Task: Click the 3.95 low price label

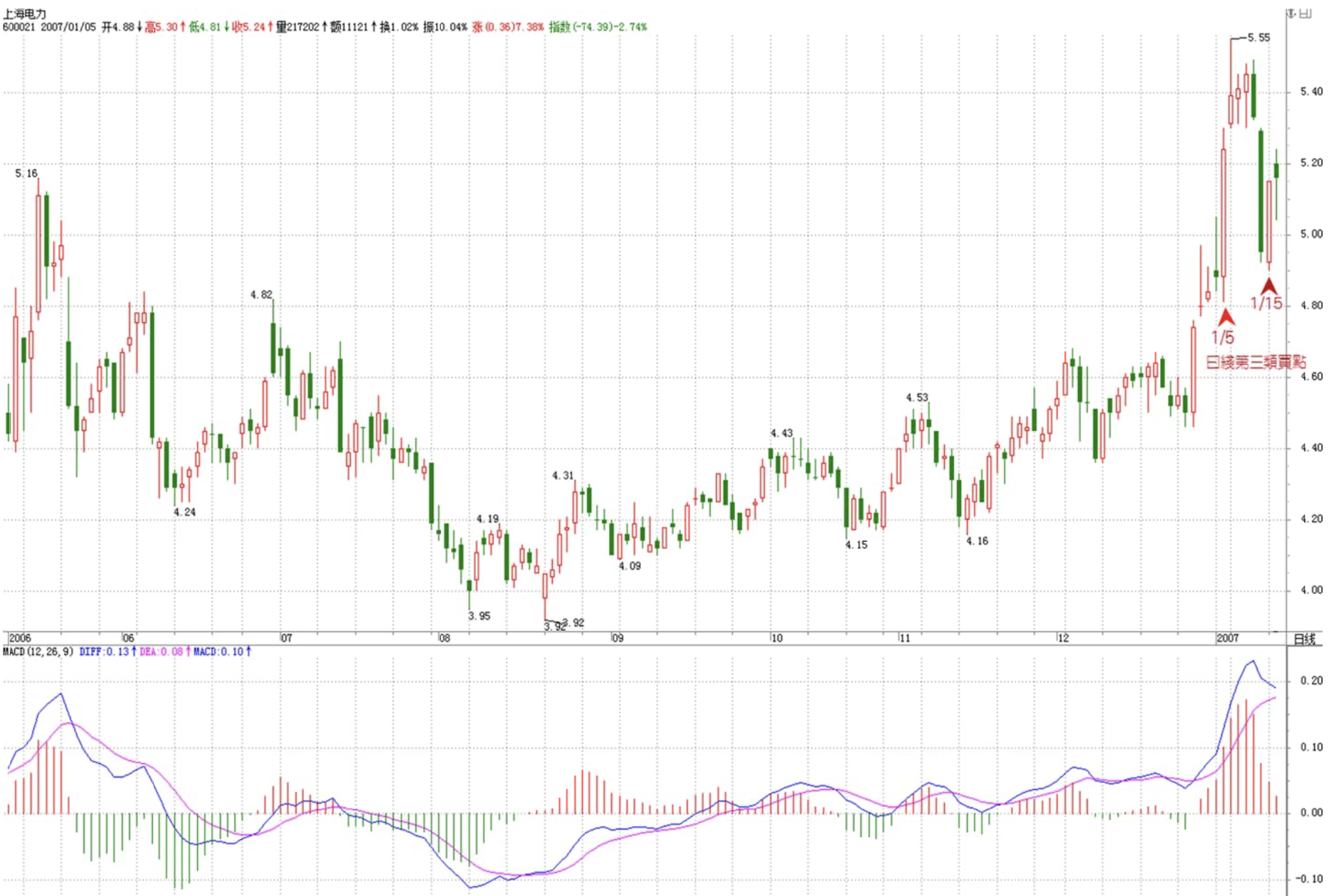Action: [479, 616]
